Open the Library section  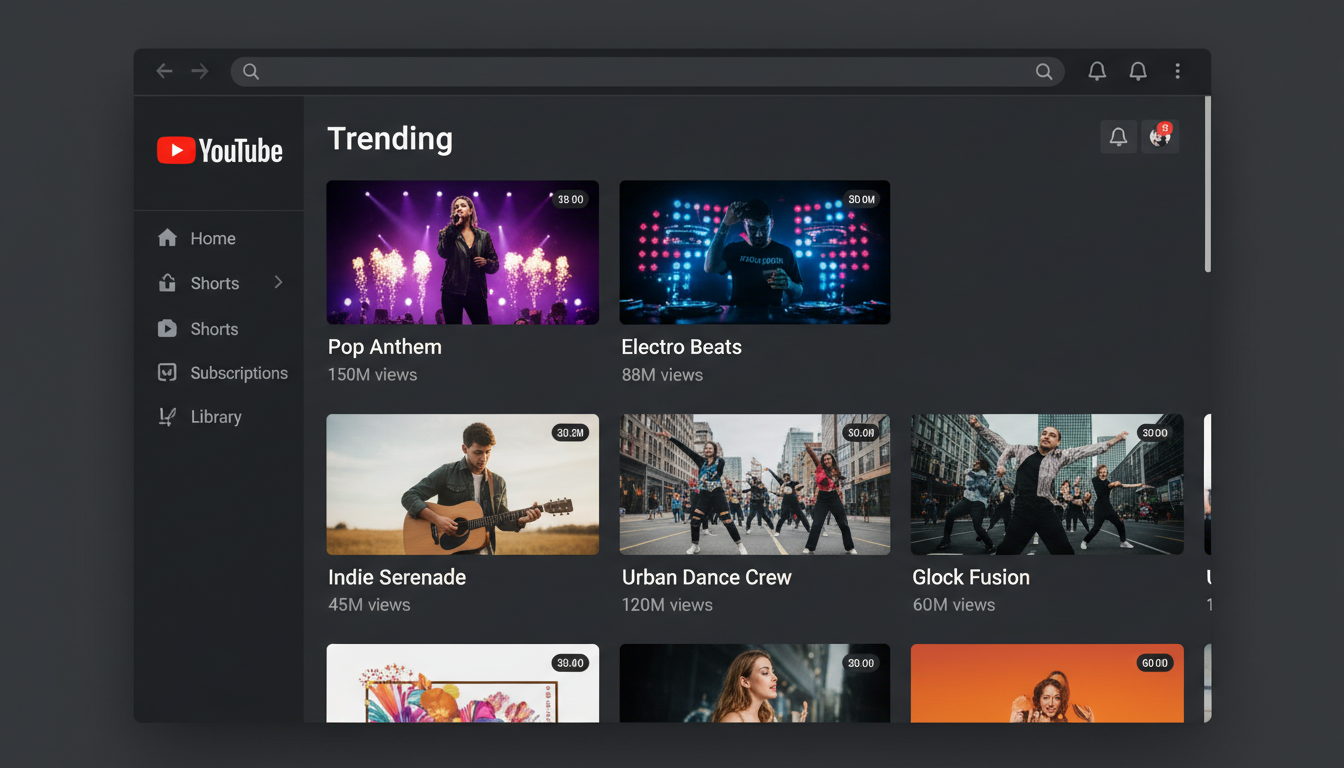[216, 416]
